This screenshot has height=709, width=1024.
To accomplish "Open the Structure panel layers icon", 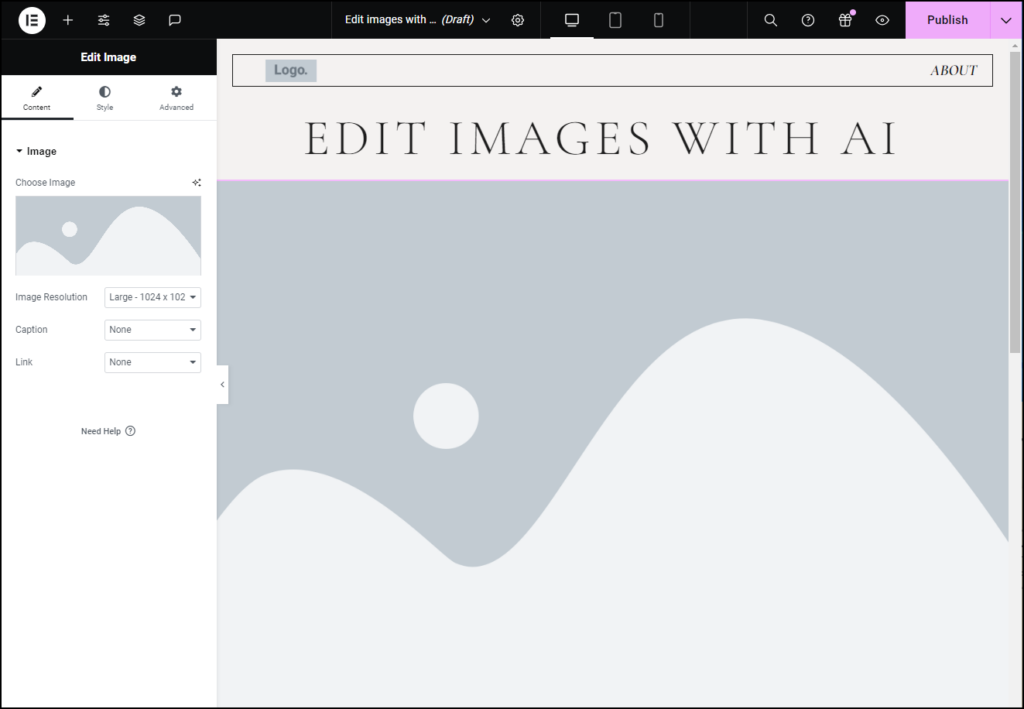I will coord(138,20).
